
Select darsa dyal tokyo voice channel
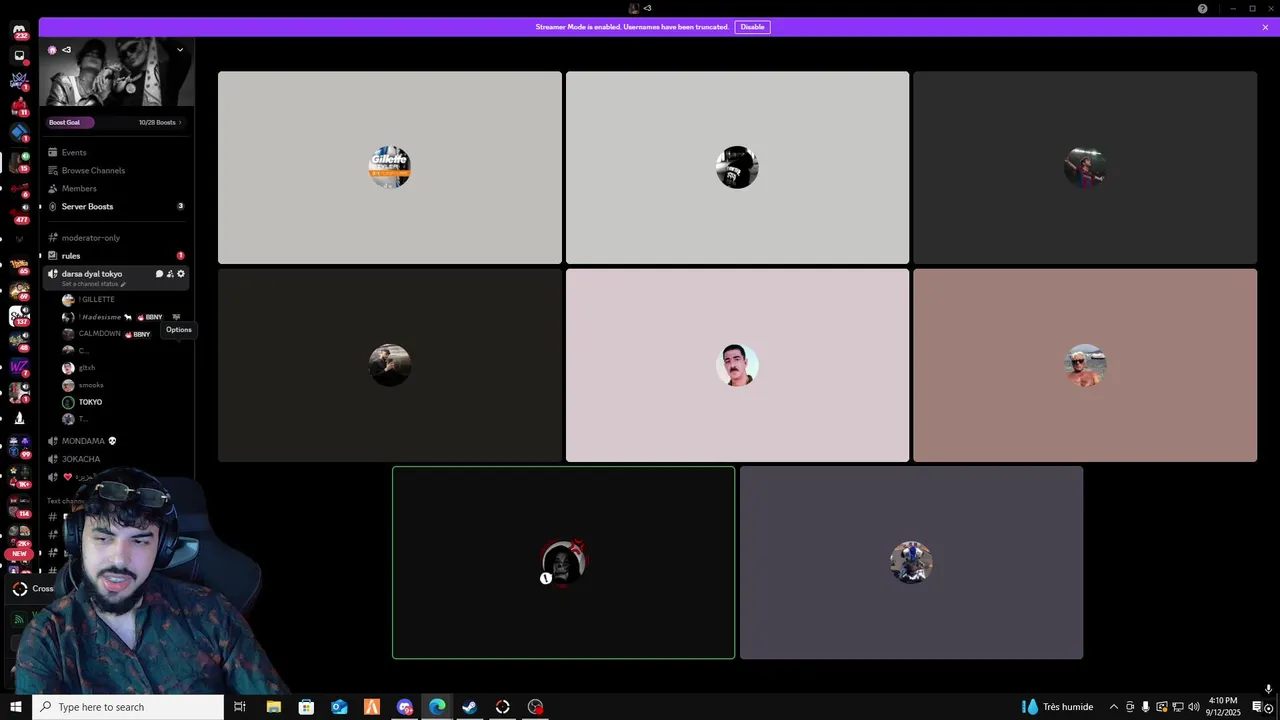coord(92,274)
